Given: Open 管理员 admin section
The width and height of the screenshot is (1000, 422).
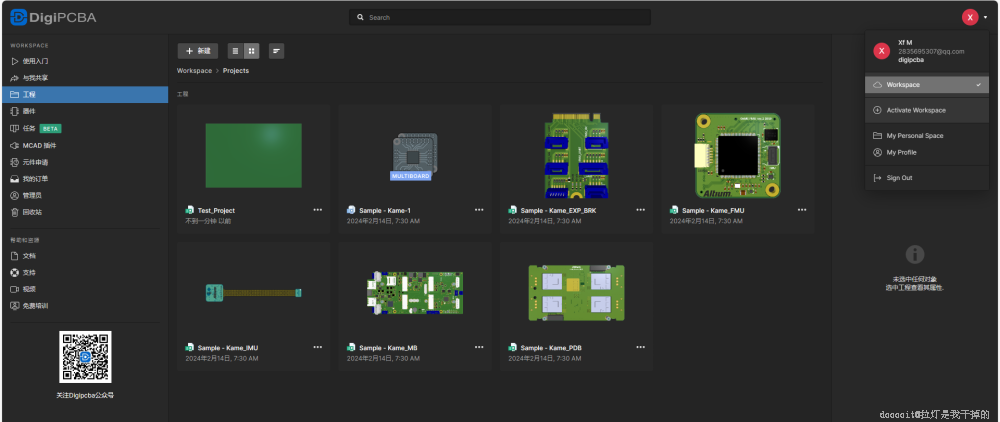Looking at the screenshot, I should [x=32, y=195].
